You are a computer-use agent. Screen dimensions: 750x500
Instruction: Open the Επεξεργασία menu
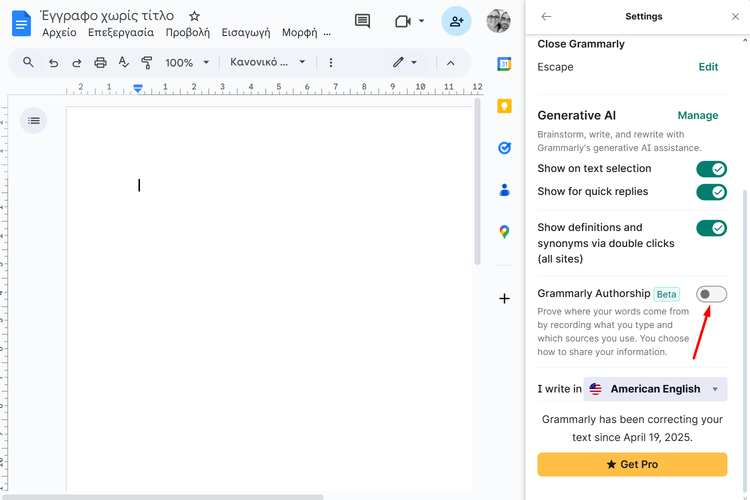click(x=121, y=33)
